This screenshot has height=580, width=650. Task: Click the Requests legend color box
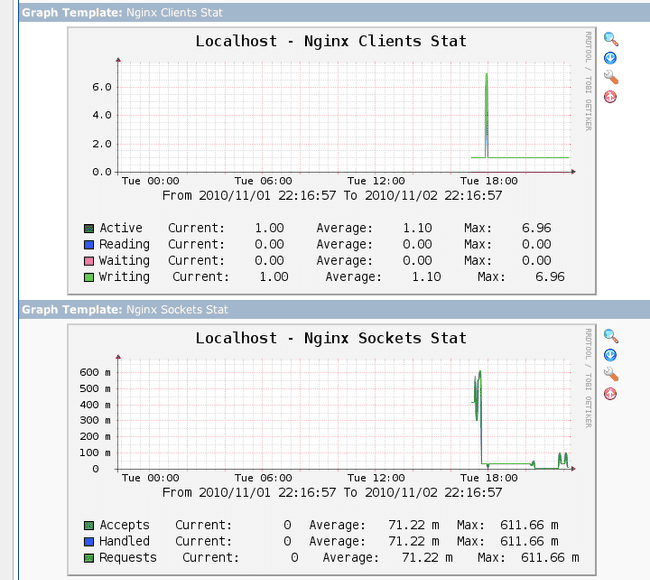89,558
